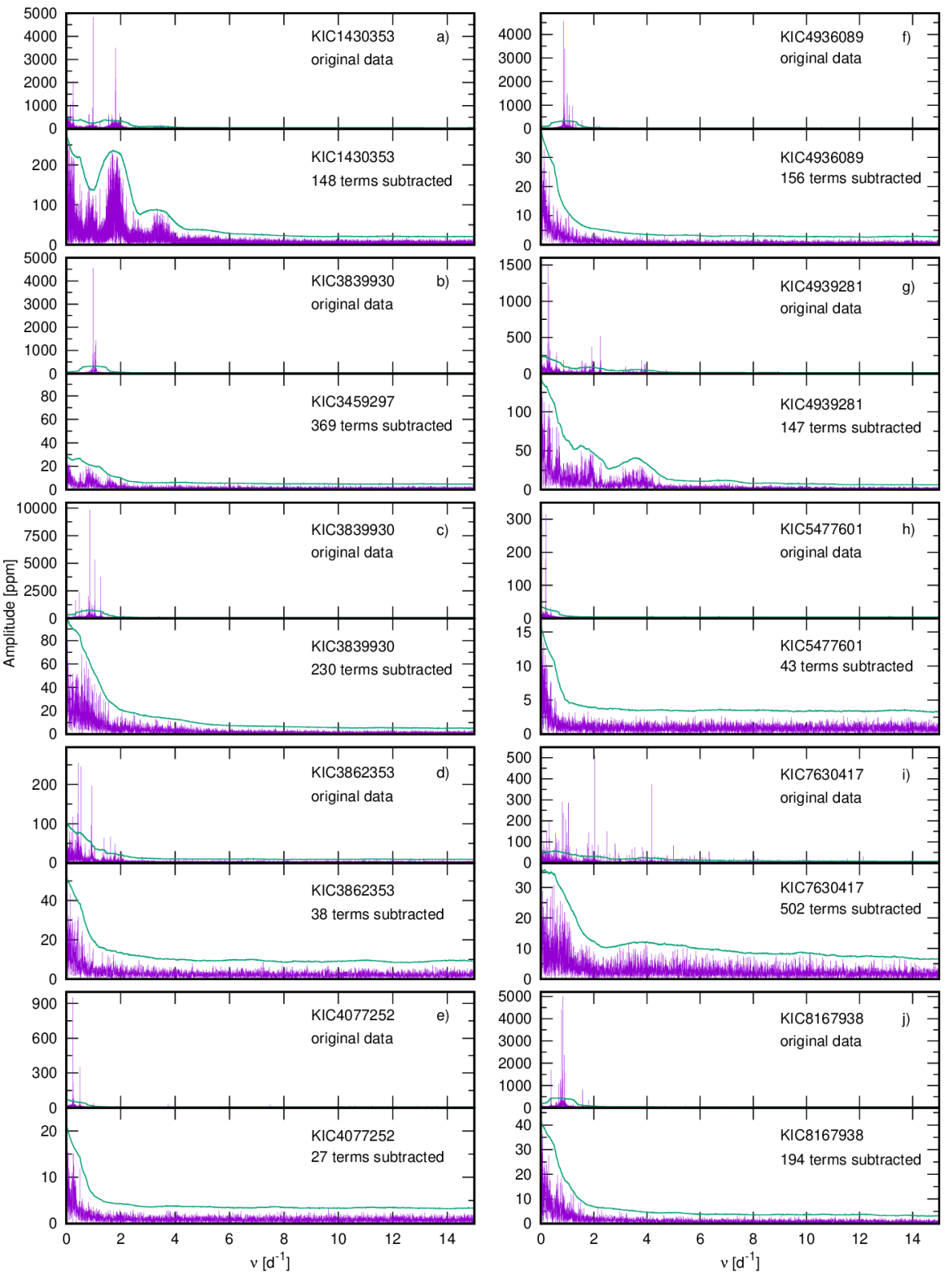
Task: Select the panel letter "i)"
Action: [906, 774]
